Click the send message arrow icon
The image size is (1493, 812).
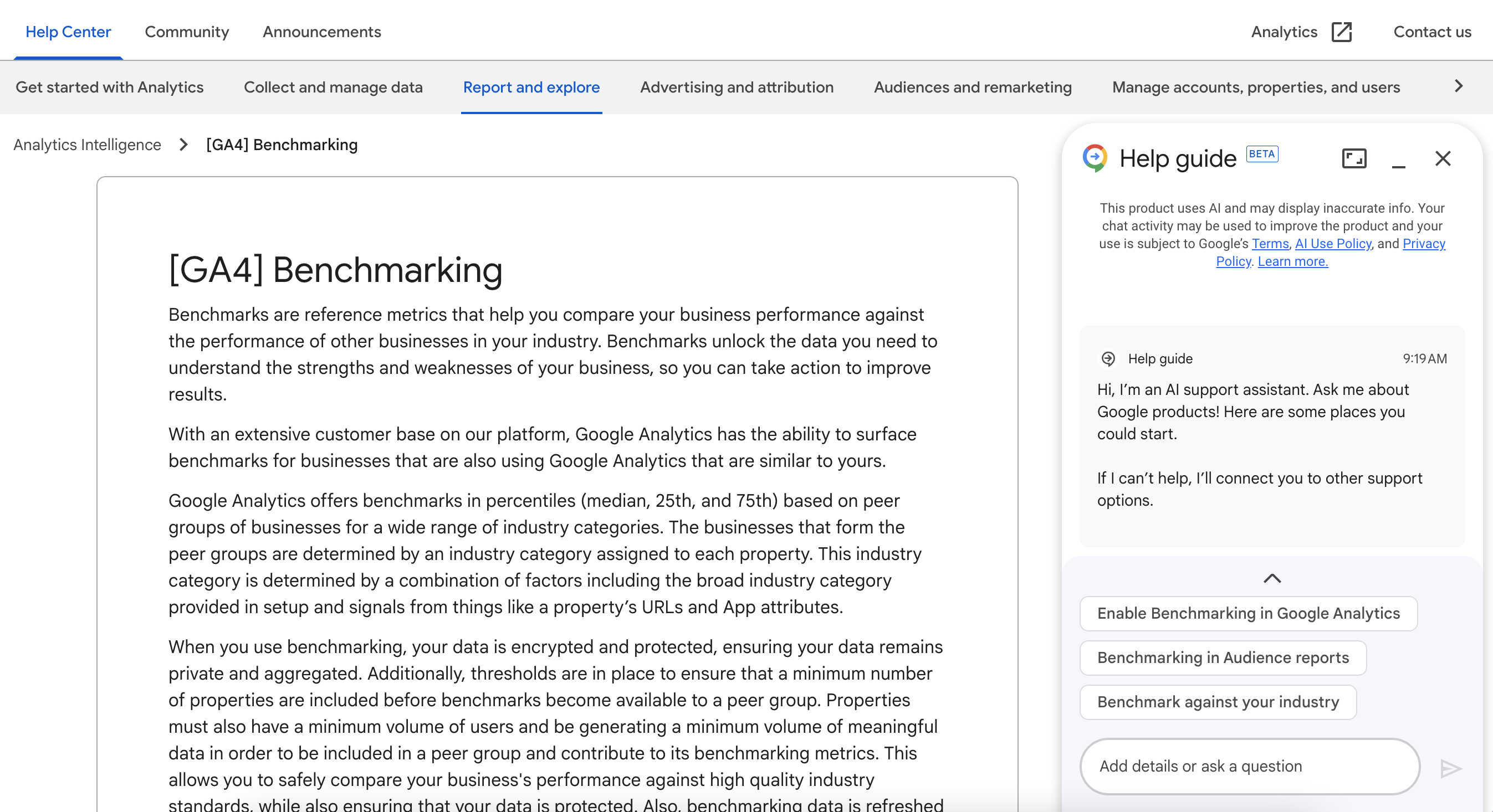pyautogui.click(x=1451, y=768)
